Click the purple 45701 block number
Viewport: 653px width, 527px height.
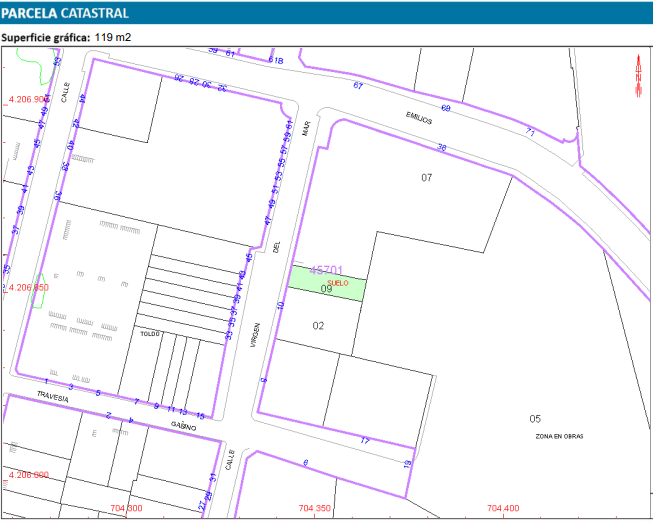tap(327, 270)
